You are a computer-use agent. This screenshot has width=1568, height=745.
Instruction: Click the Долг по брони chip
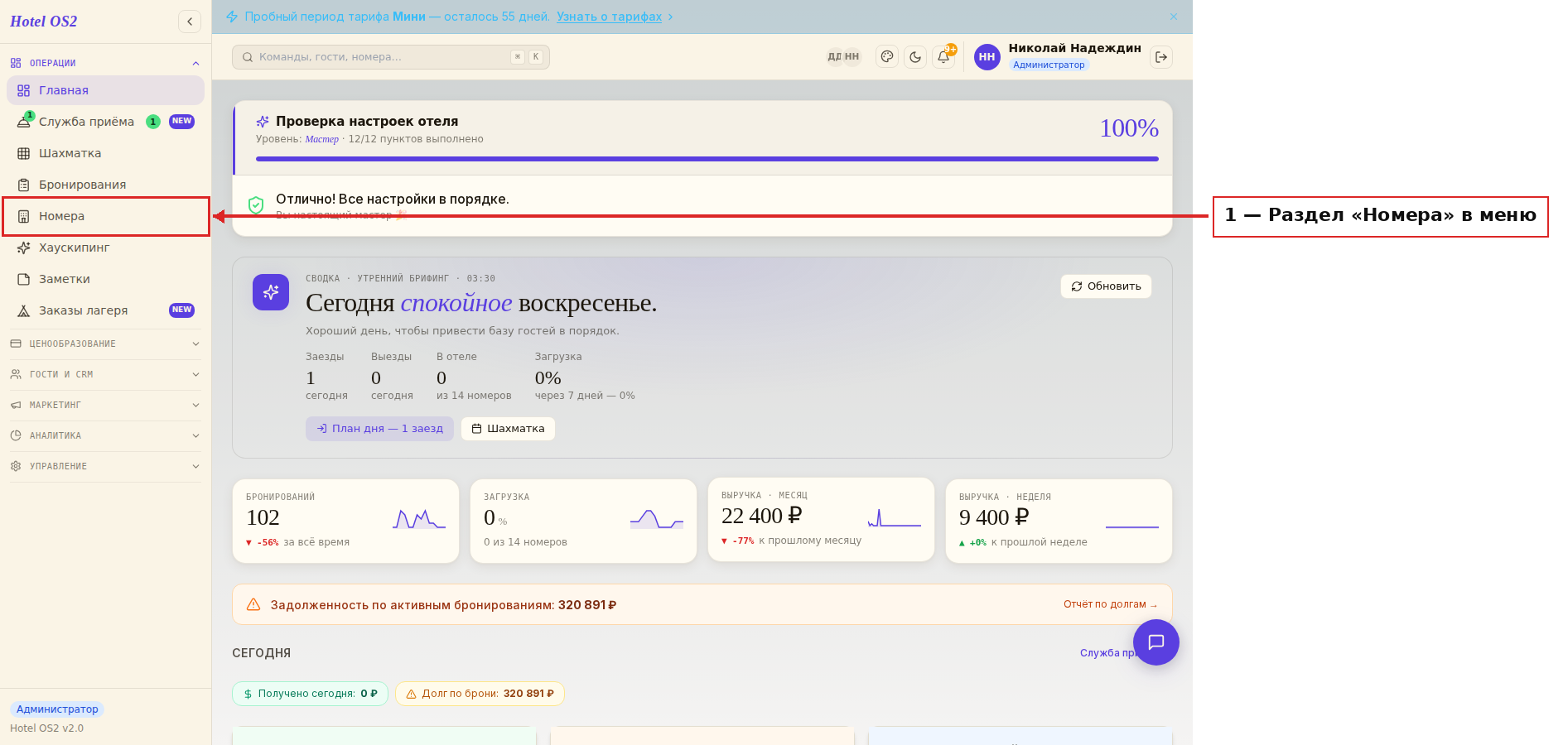pyautogui.click(x=480, y=694)
